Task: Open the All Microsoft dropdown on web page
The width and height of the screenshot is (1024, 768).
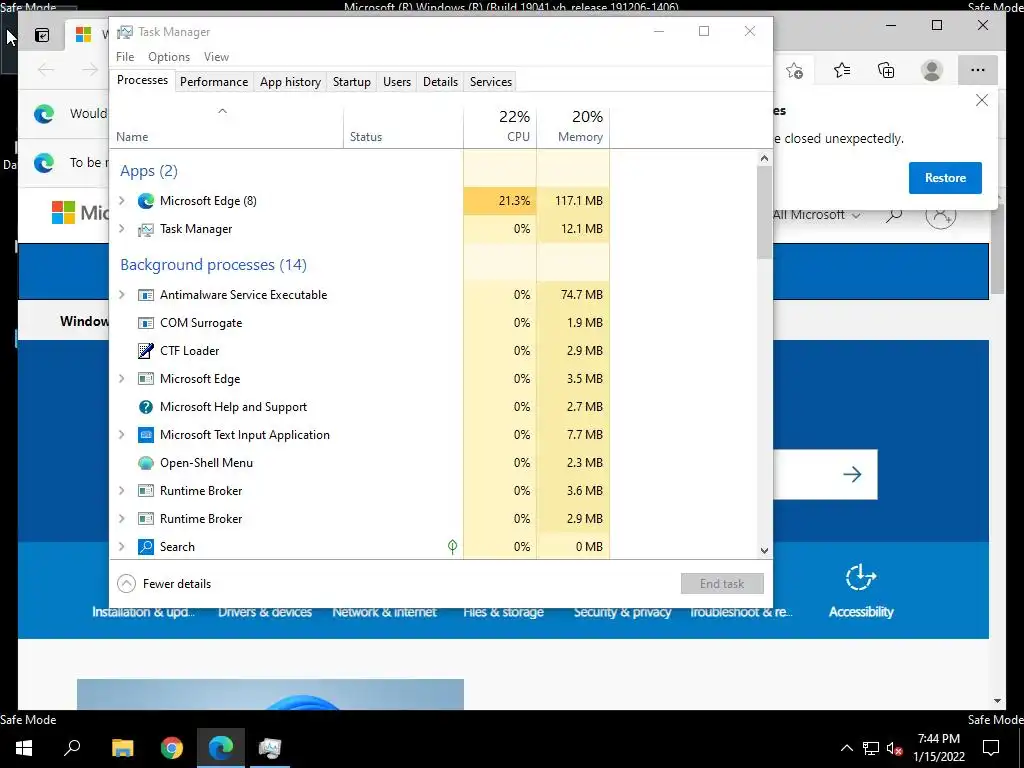Action: (x=816, y=215)
